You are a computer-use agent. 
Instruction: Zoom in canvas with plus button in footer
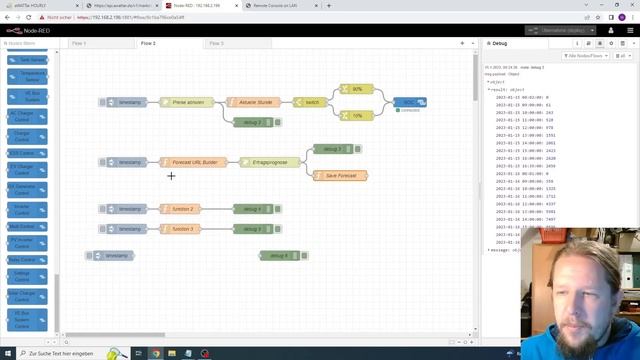click(x=472, y=342)
